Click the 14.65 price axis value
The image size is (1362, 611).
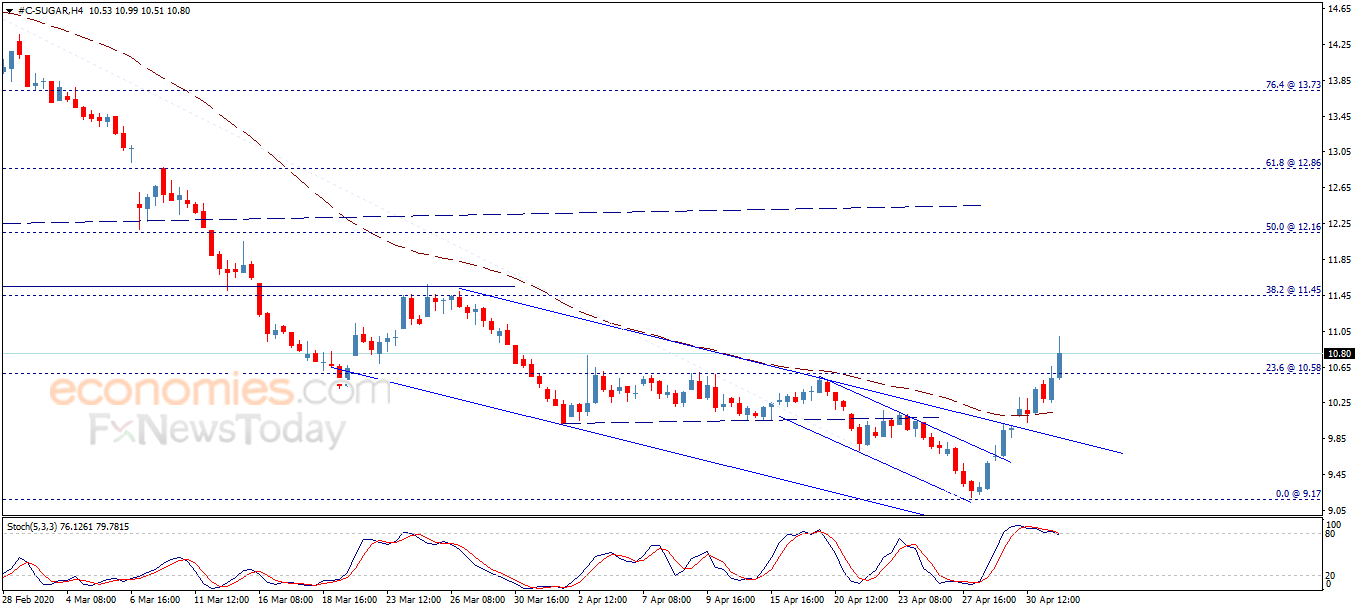click(1340, 9)
